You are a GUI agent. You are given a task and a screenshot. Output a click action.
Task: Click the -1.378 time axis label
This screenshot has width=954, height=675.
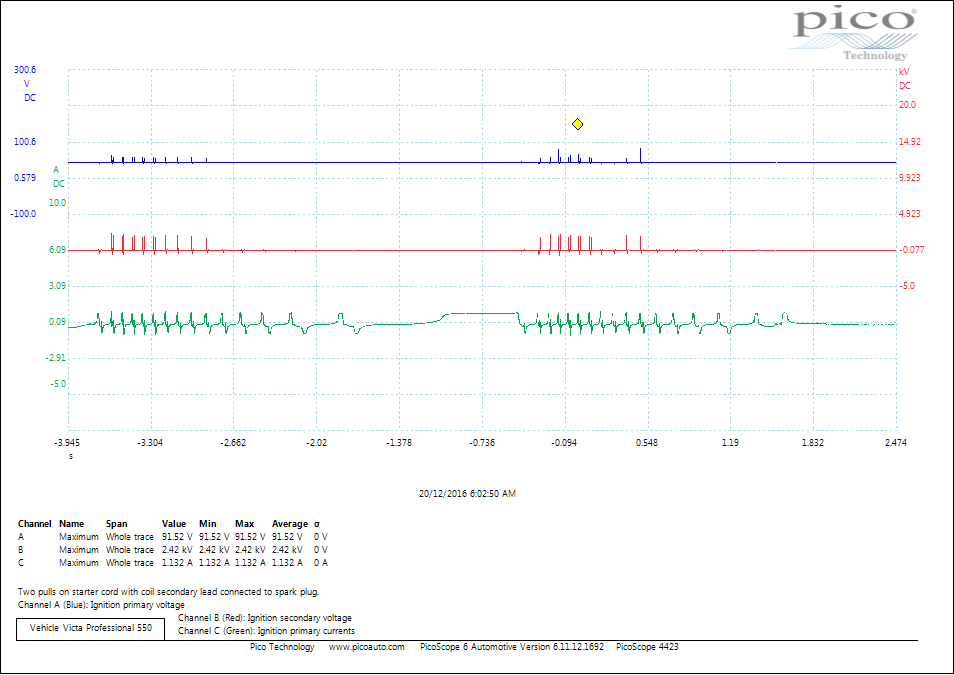pyautogui.click(x=399, y=442)
